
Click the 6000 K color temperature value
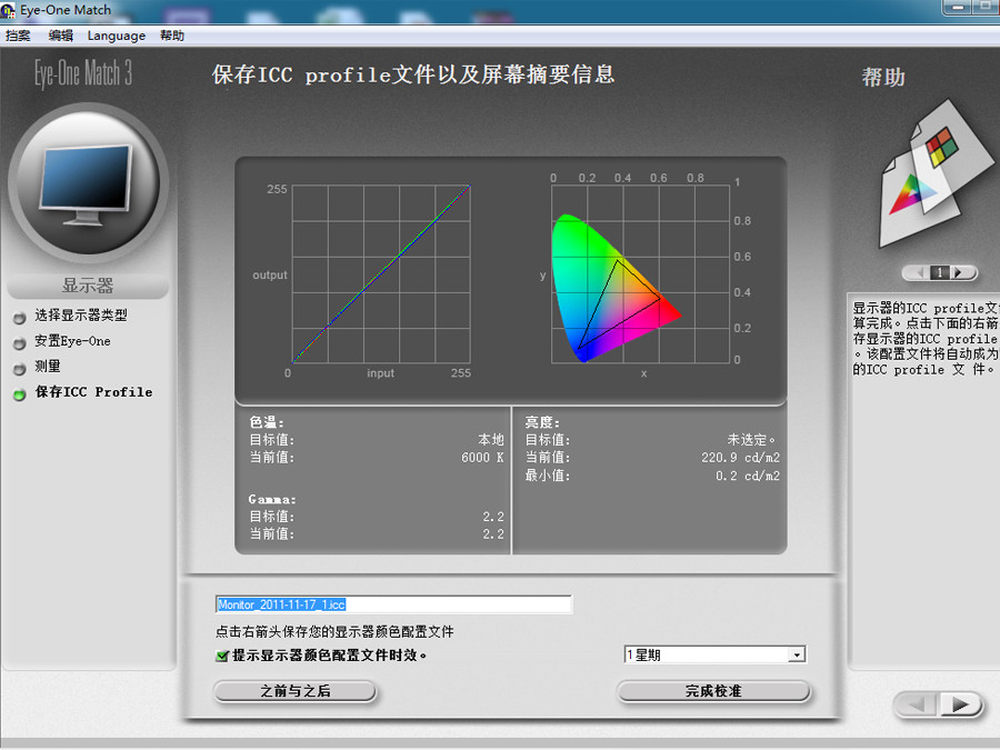tap(482, 458)
